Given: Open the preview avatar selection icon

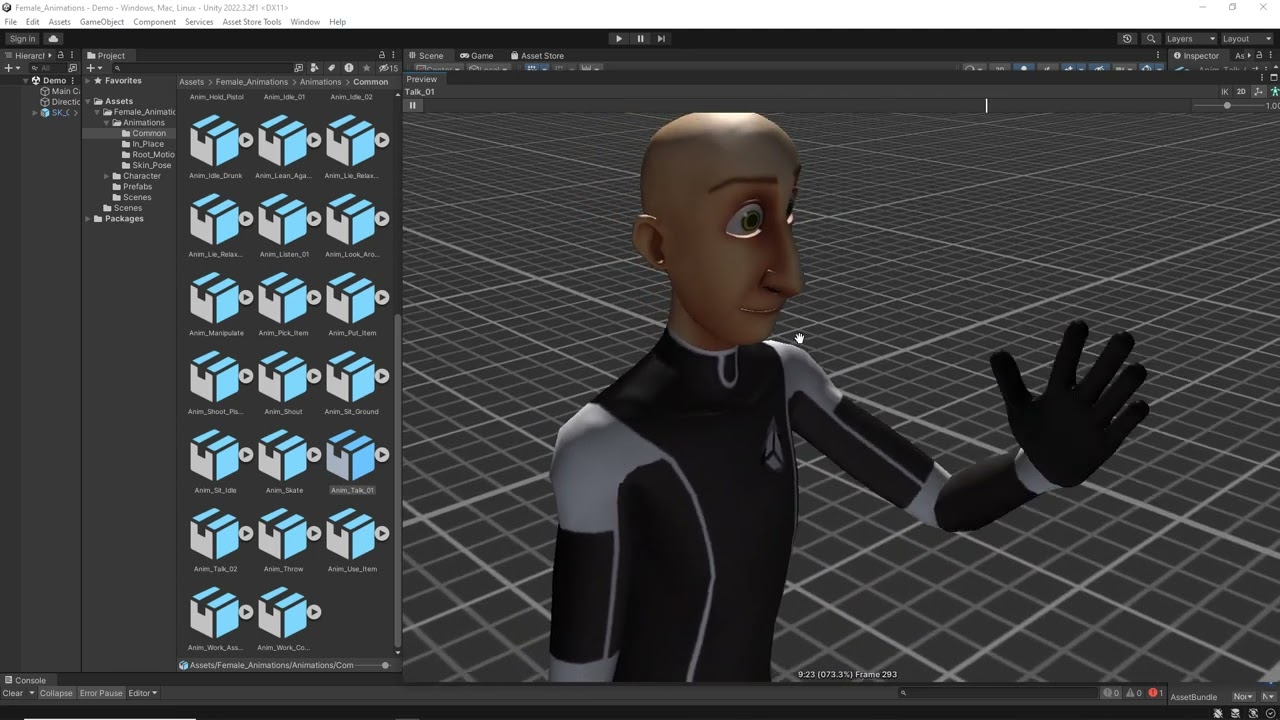Looking at the screenshot, I should coord(1274,91).
